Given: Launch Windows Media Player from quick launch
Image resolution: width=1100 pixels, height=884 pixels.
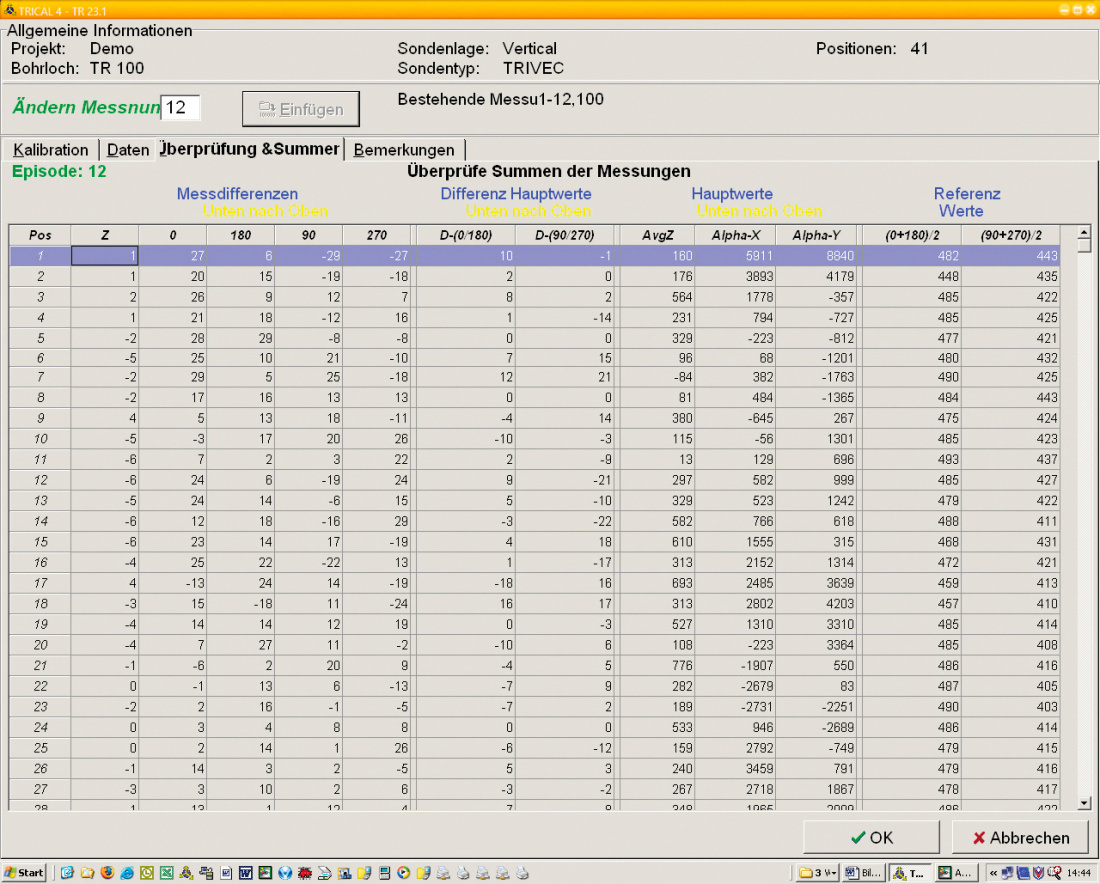Looking at the screenshot, I should 403,873.
